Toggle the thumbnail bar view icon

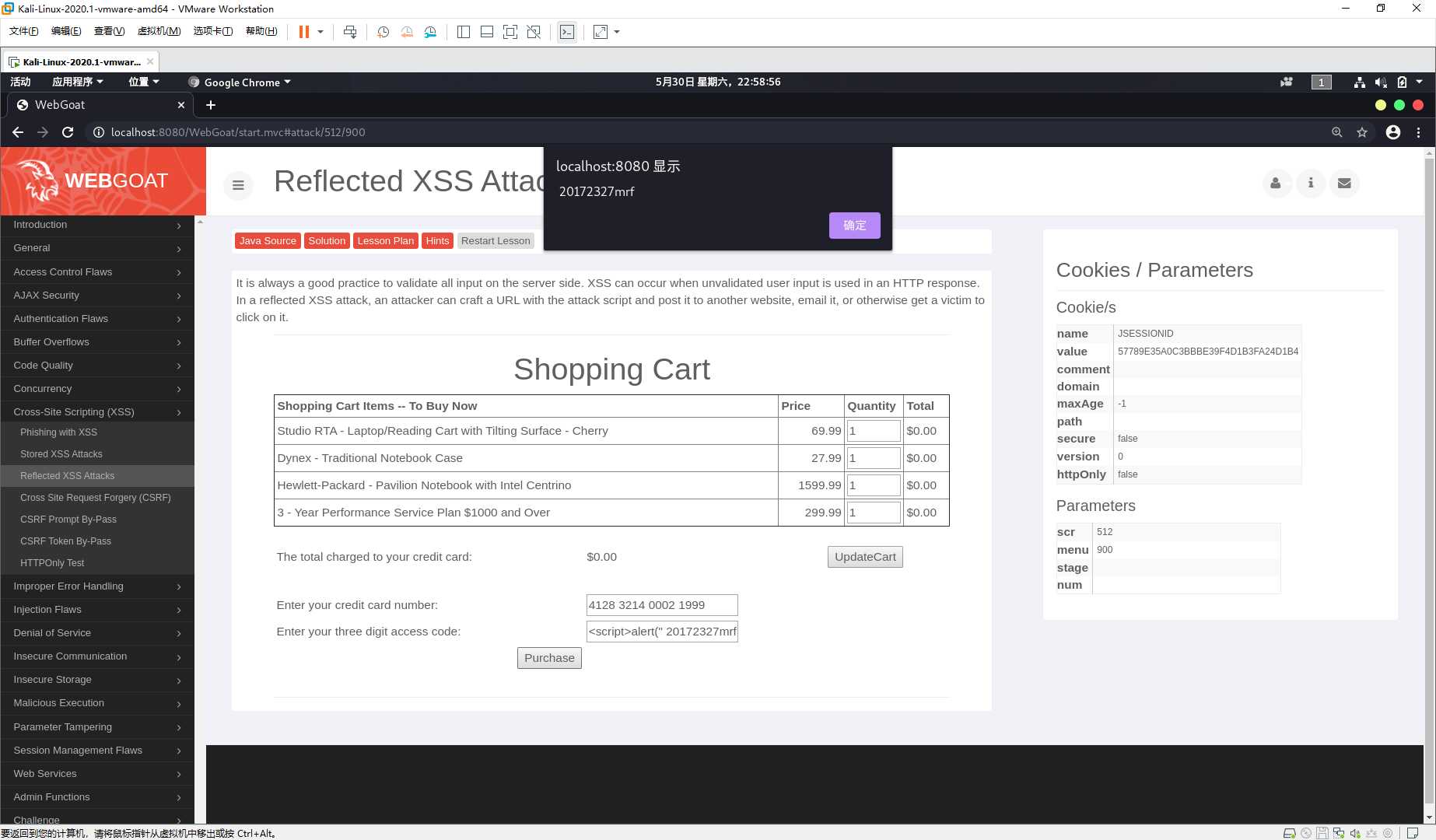pyautogui.click(x=487, y=32)
